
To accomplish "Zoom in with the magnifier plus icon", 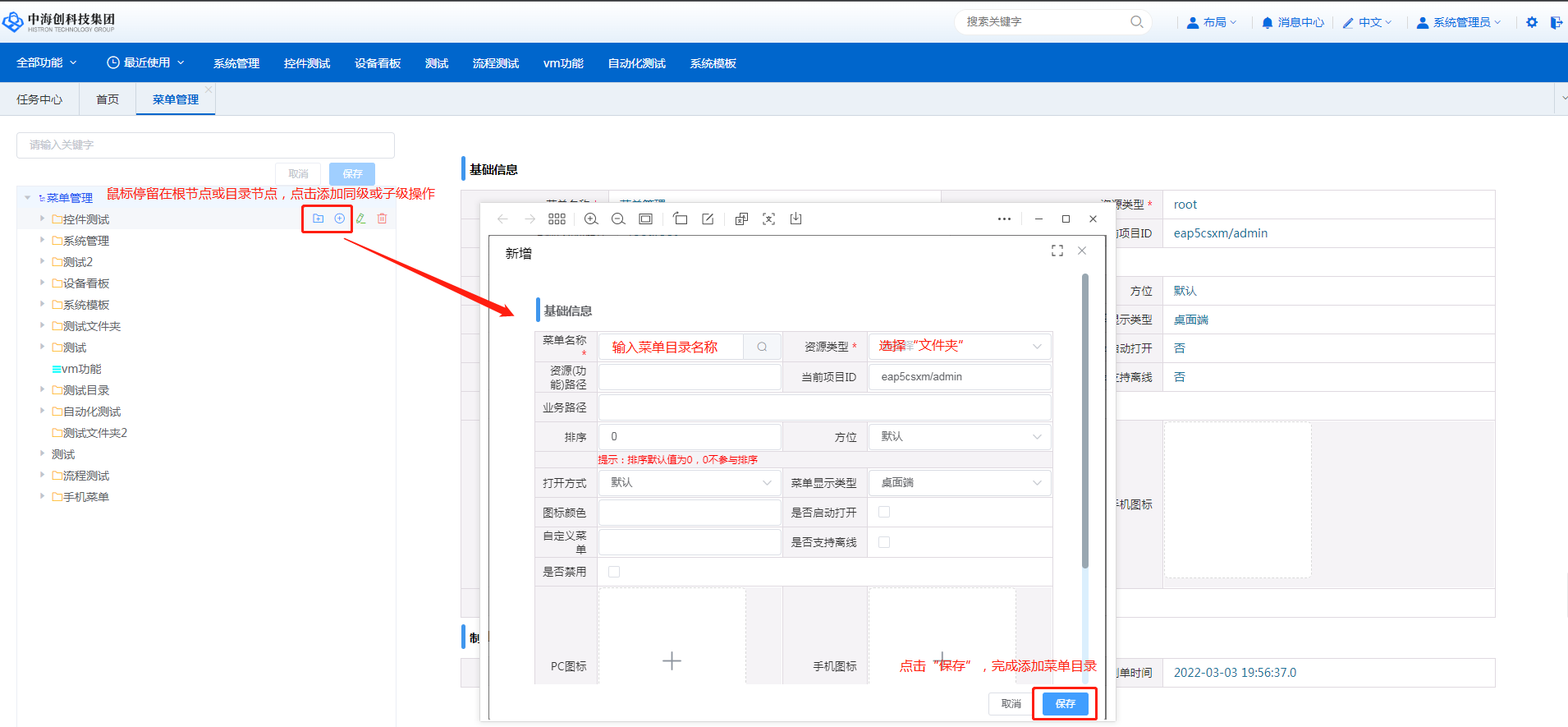I will (x=591, y=219).
